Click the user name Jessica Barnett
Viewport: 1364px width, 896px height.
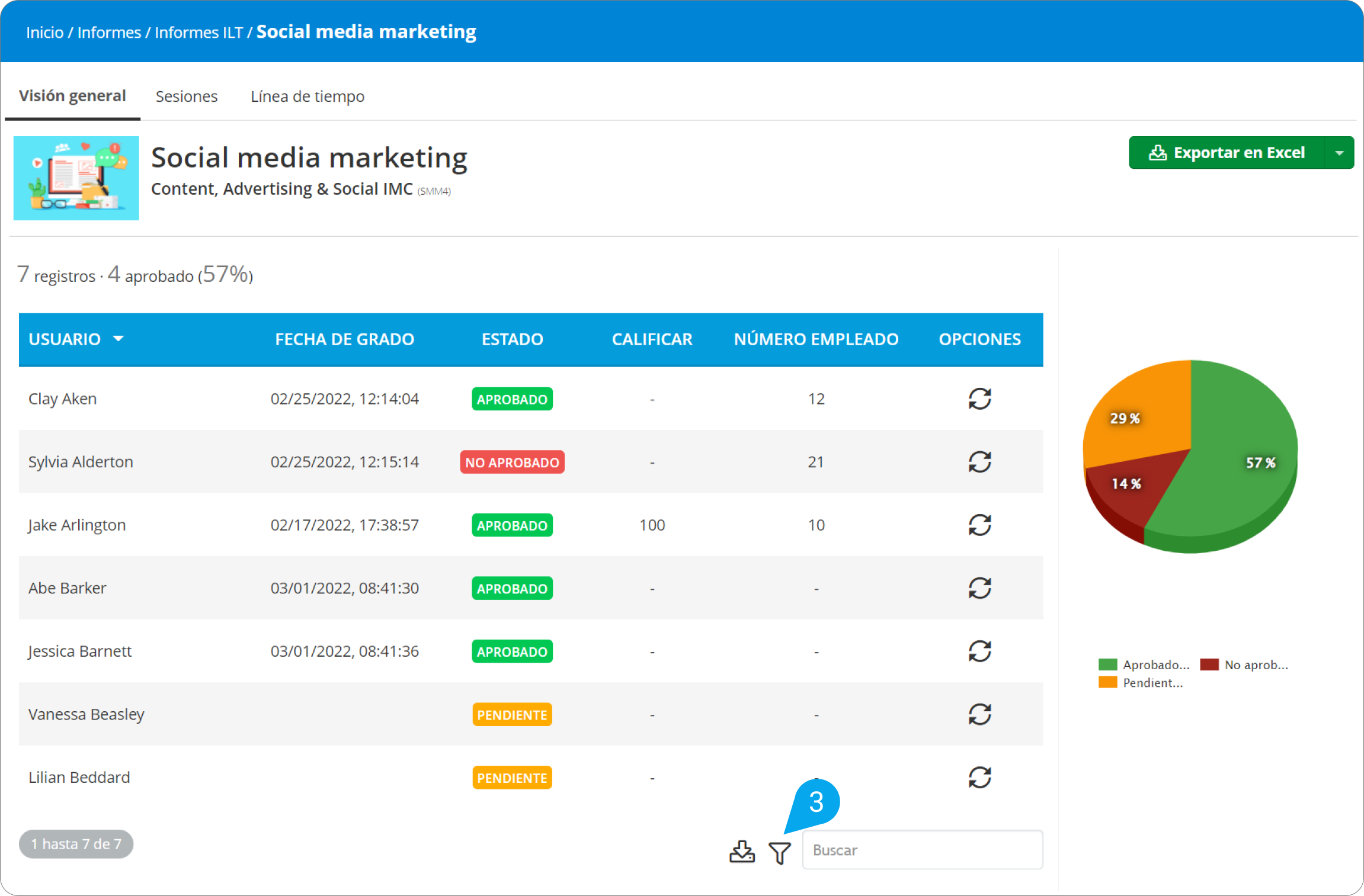79,651
